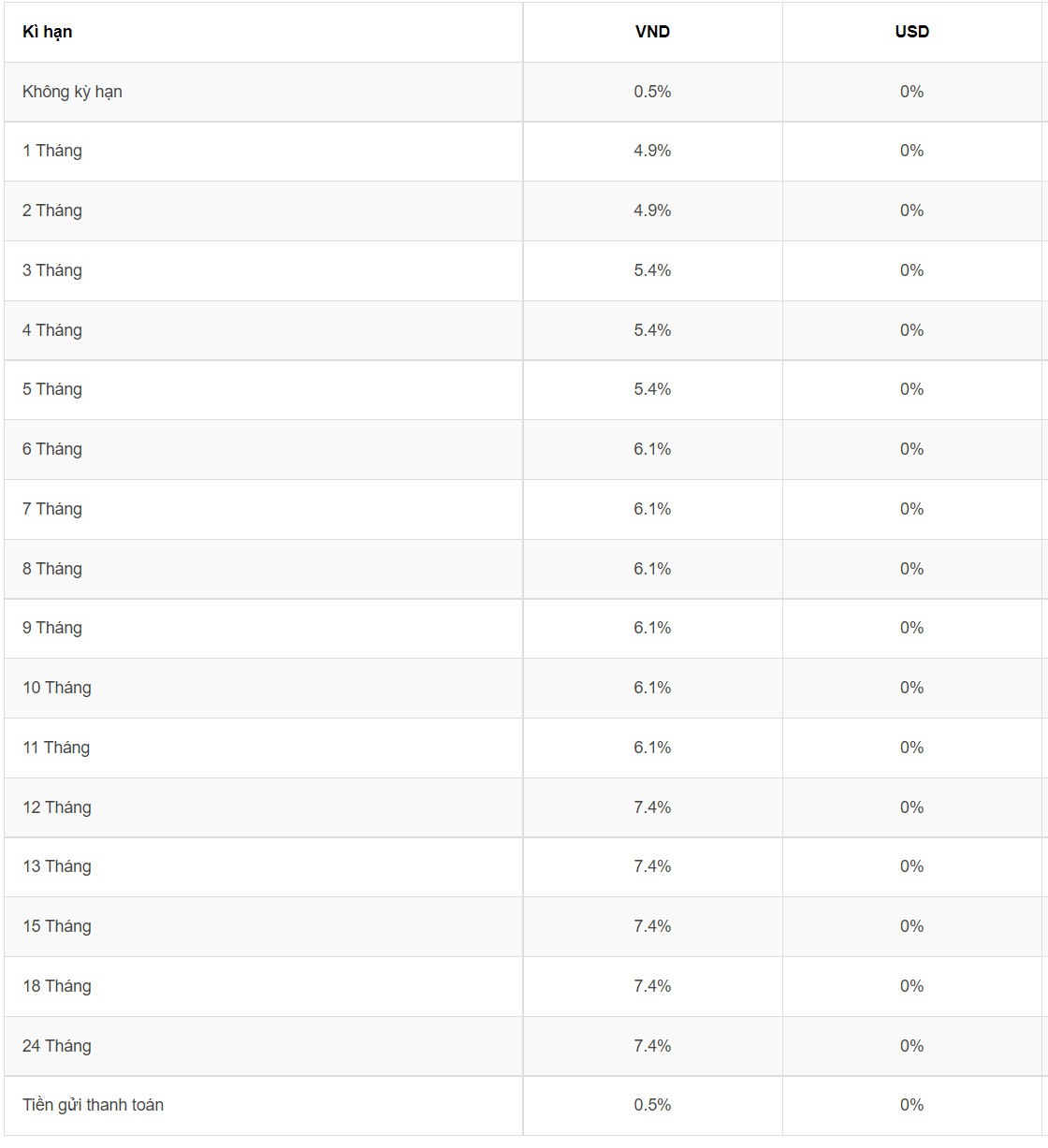1048x1148 pixels.
Task: Click the VND rate for '1 Tháng'
Action: click(x=652, y=151)
